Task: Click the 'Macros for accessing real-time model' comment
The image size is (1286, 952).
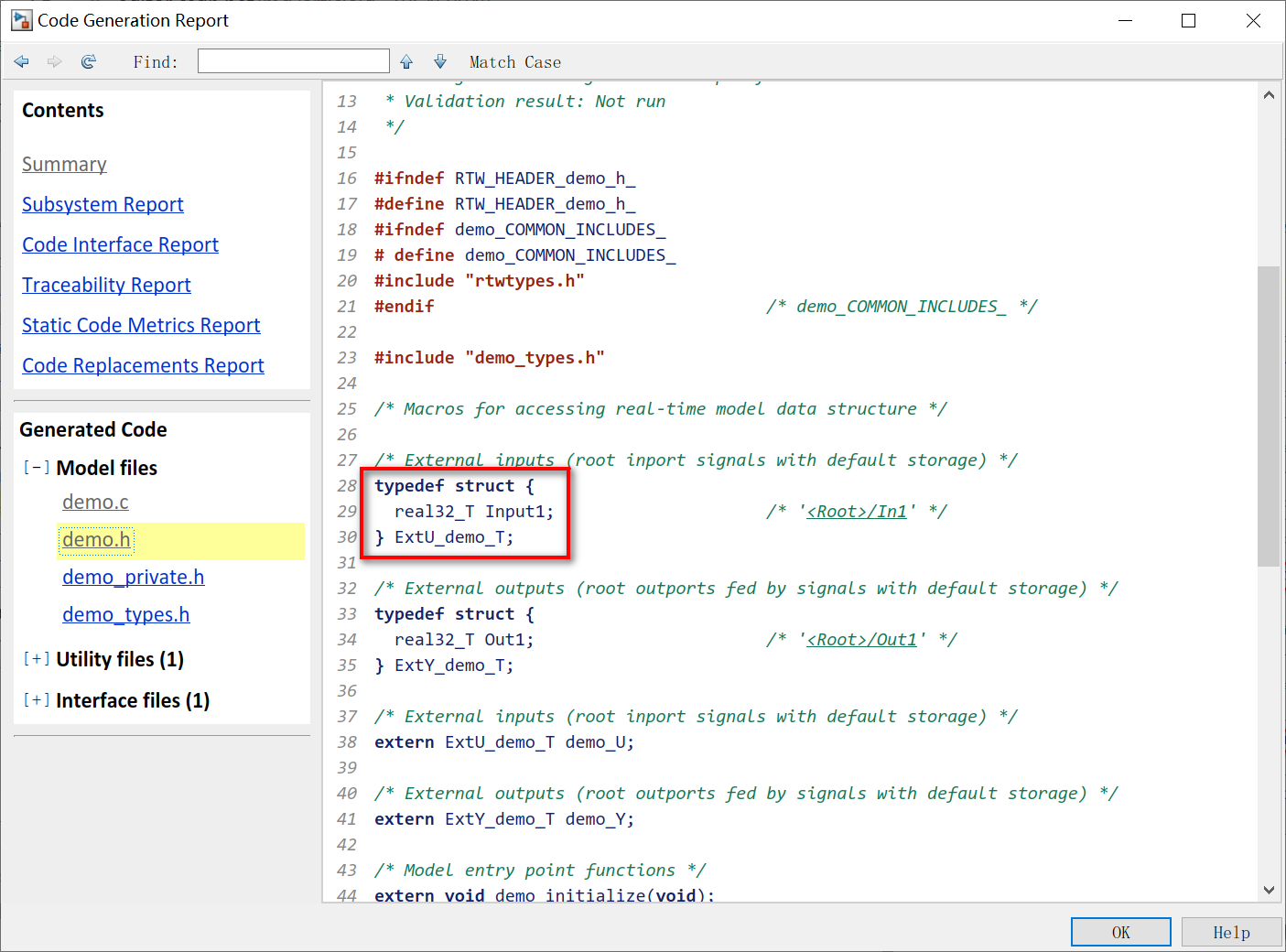Action: click(661, 409)
